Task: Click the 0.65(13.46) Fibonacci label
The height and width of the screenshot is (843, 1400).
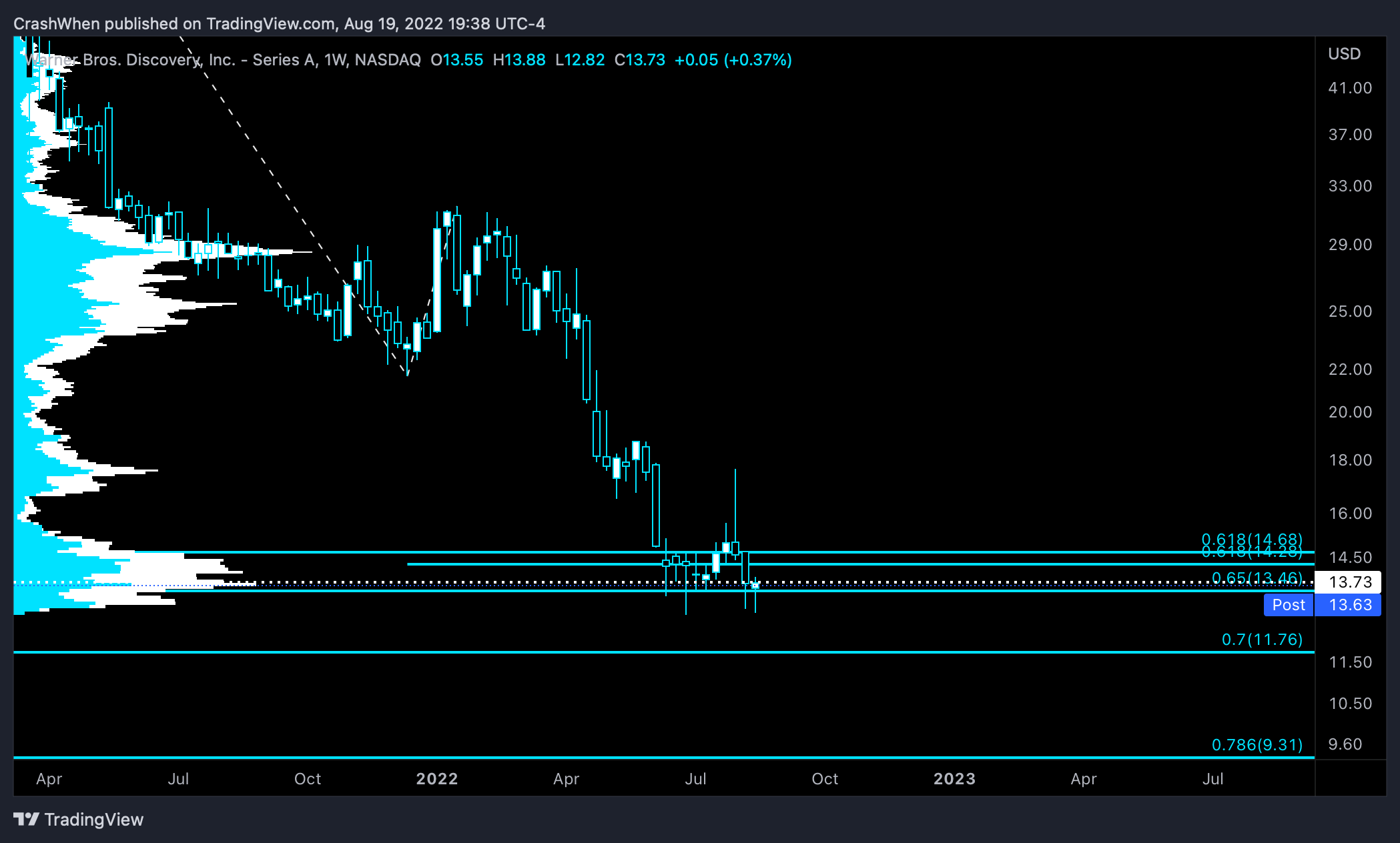Action: 1257,578
